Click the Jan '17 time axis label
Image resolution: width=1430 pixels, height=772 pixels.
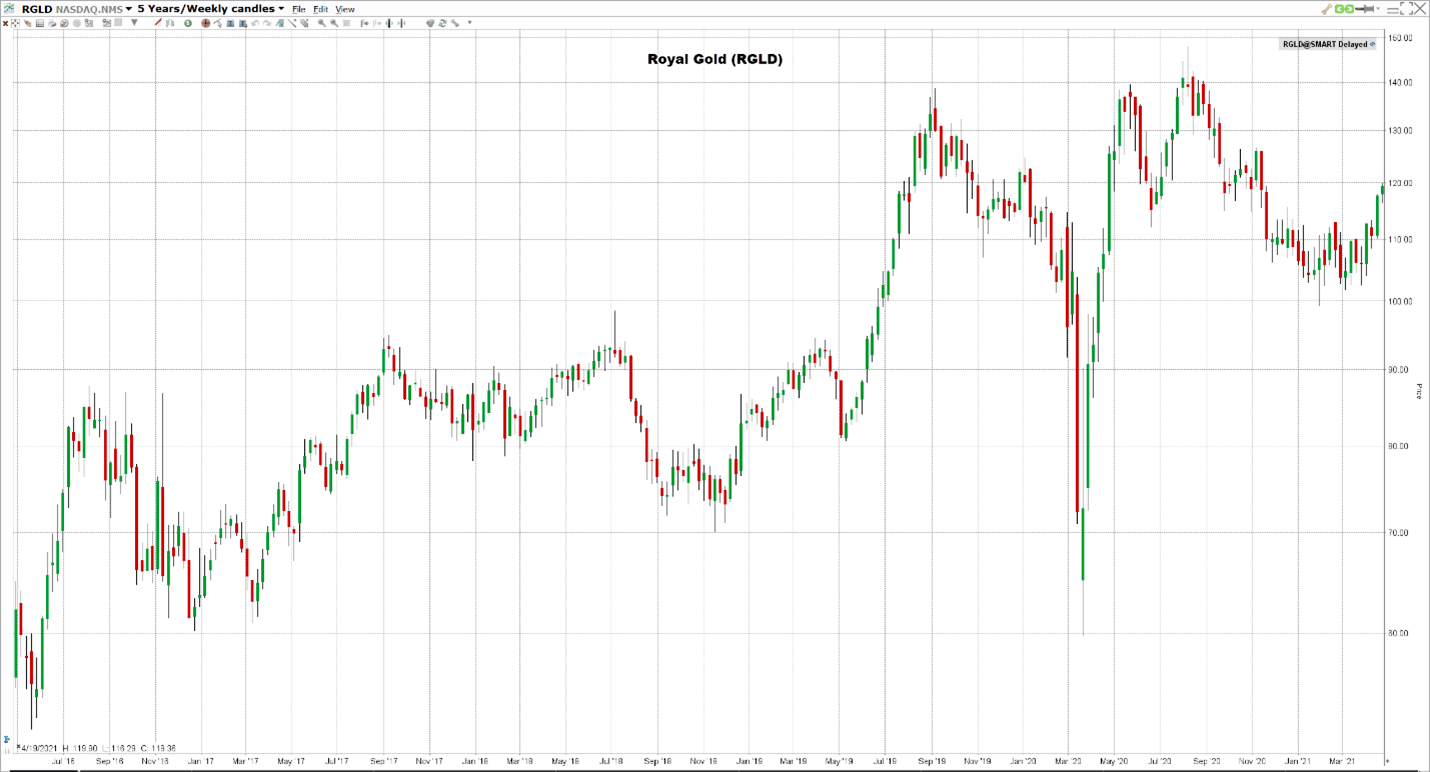[201, 761]
